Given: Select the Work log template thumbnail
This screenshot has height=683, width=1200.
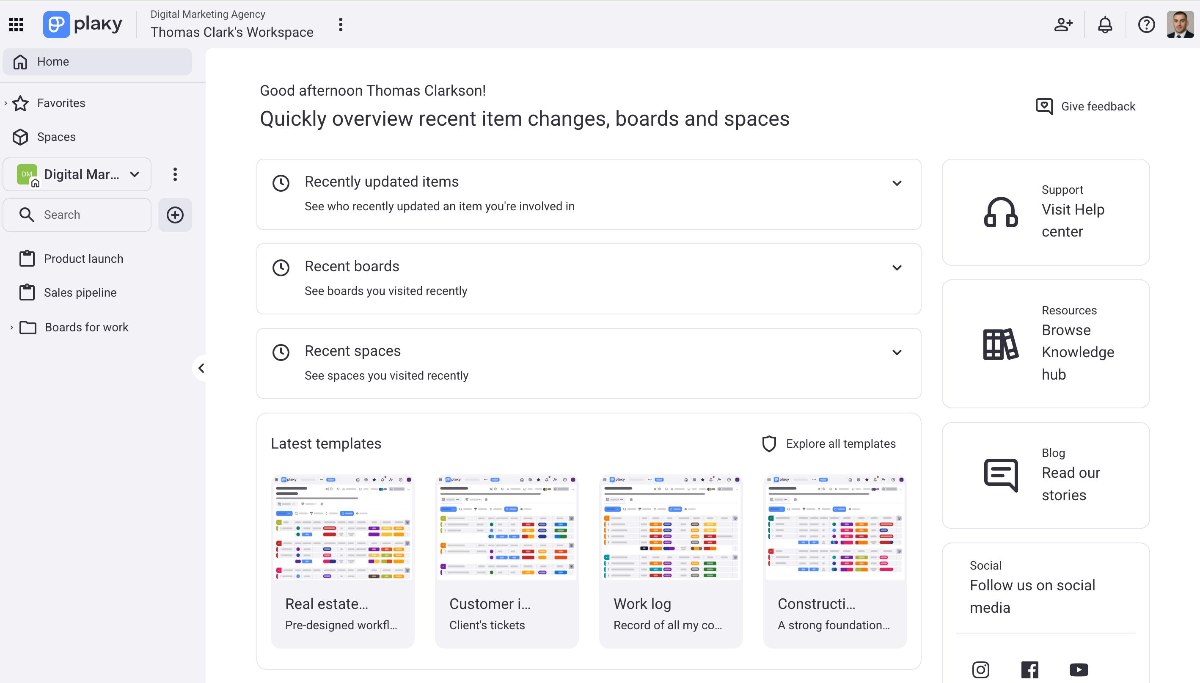Looking at the screenshot, I should [670, 528].
